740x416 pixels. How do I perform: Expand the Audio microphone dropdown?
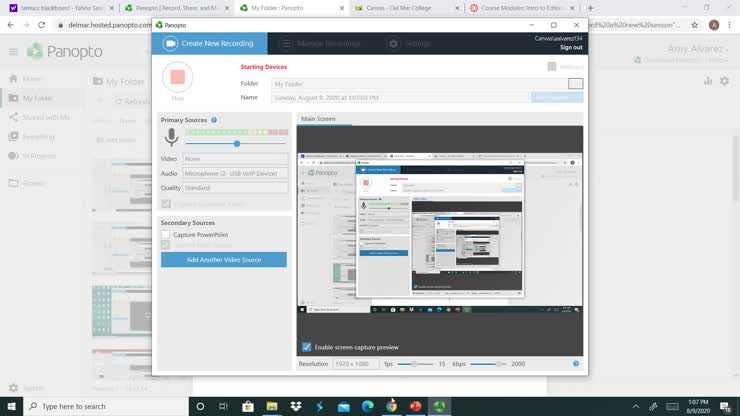pos(235,173)
